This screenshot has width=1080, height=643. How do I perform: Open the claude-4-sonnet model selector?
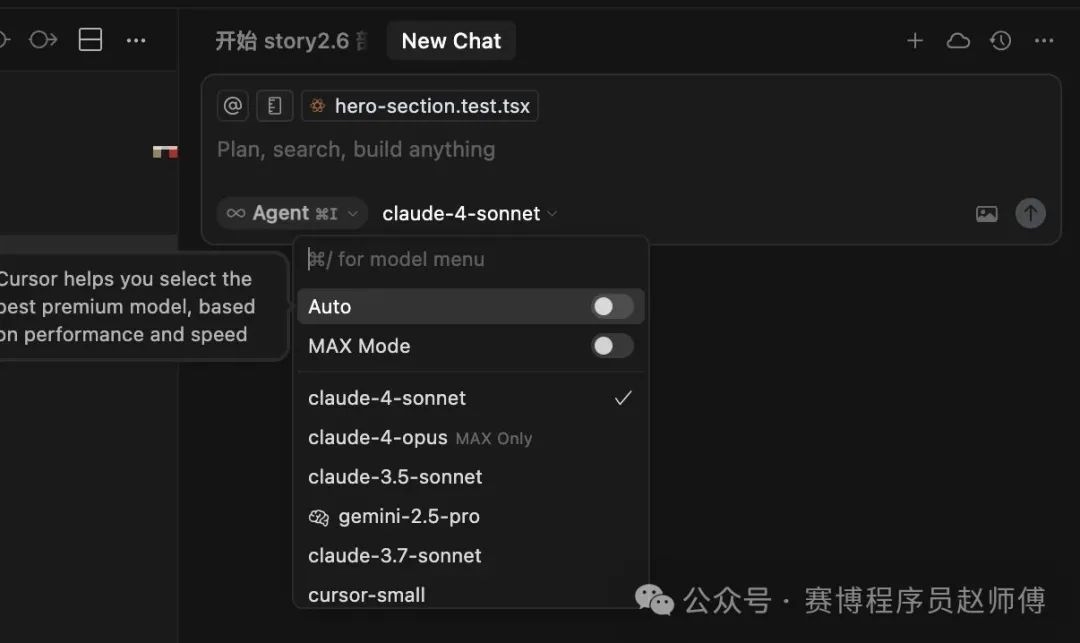(x=469, y=213)
